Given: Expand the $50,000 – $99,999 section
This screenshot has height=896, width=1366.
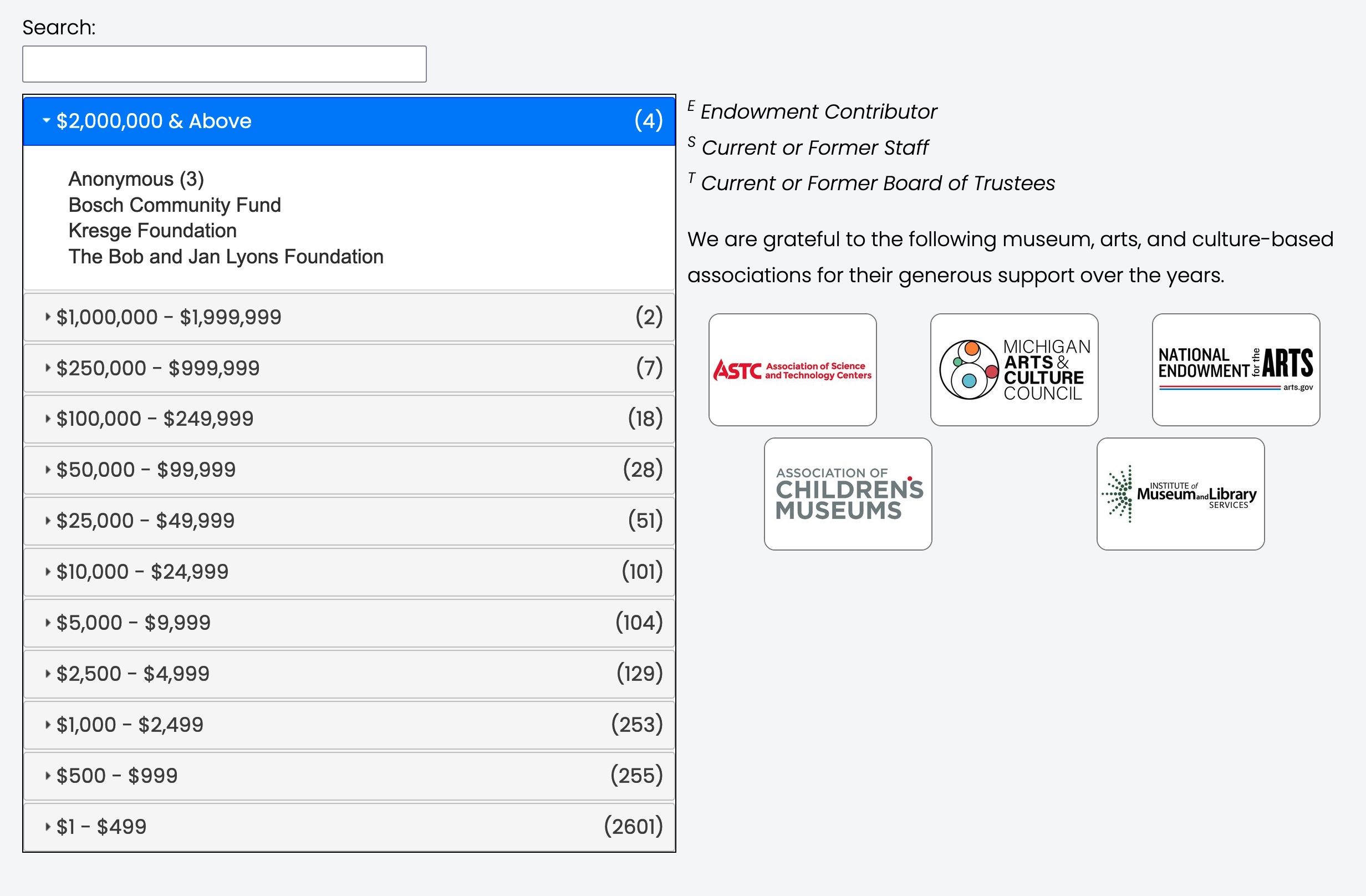Looking at the screenshot, I should (349, 470).
